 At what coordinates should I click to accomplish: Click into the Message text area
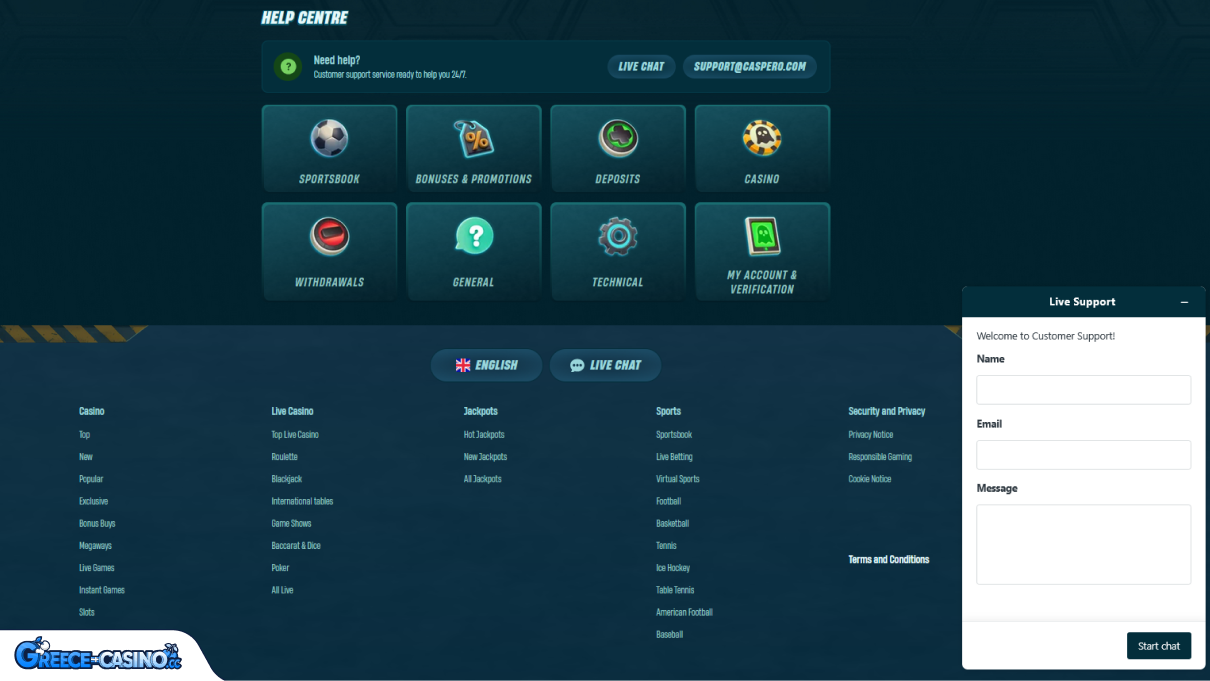point(1084,544)
